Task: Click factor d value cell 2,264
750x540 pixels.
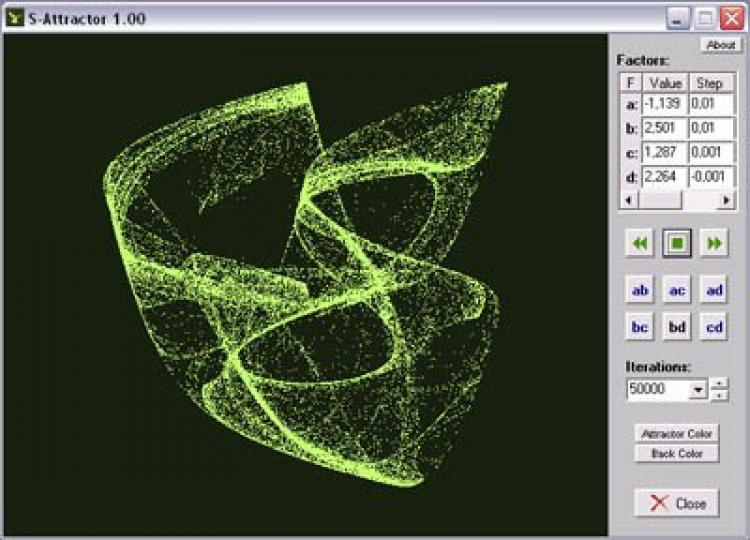Action: click(664, 177)
